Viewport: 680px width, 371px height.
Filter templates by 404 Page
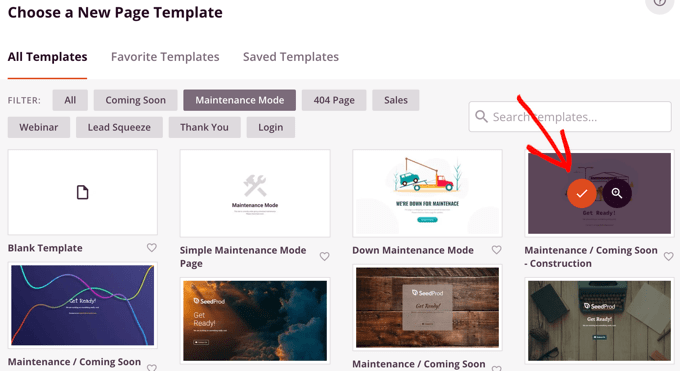[334, 100]
